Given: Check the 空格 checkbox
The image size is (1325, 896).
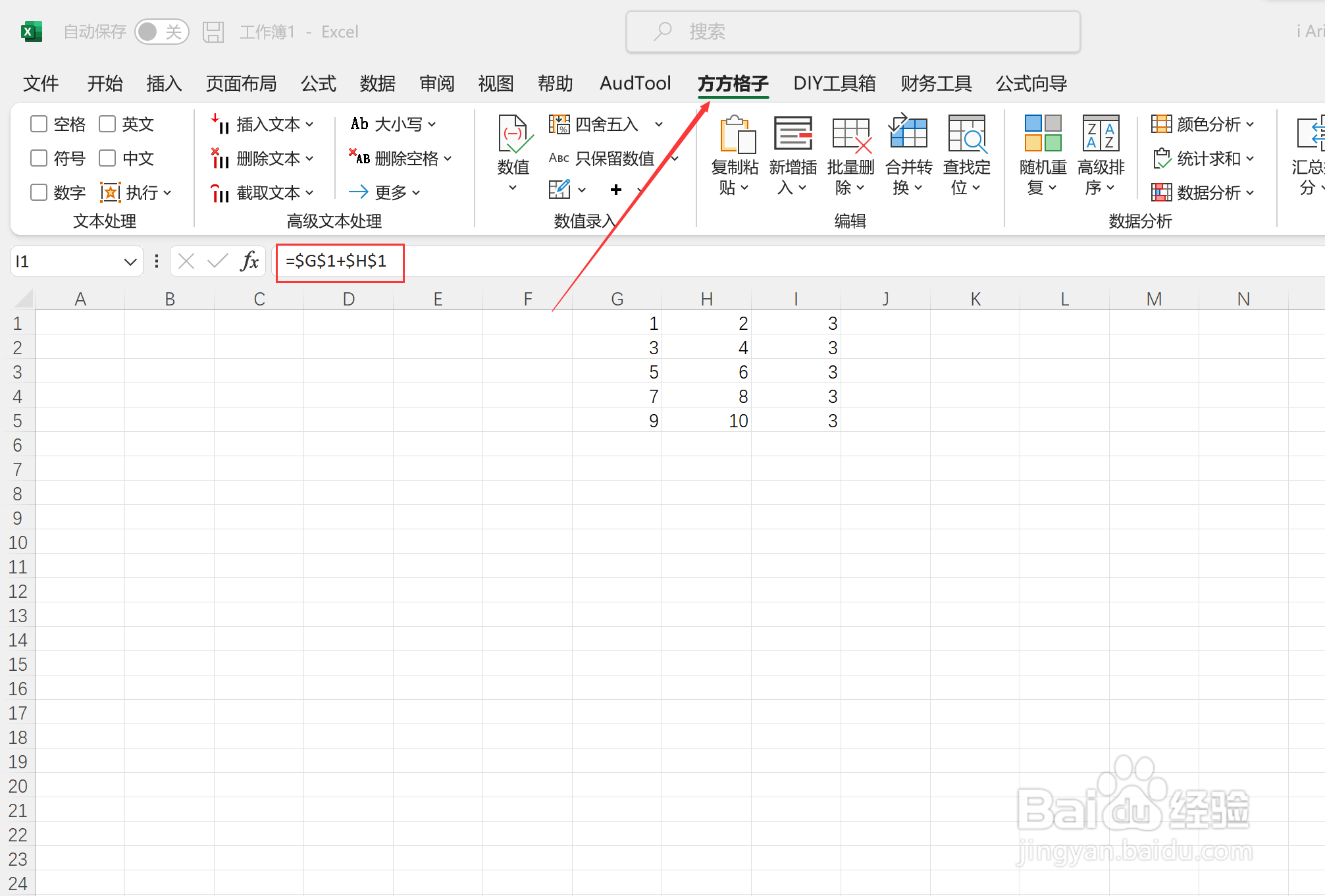Looking at the screenshot, I should 39,124.
